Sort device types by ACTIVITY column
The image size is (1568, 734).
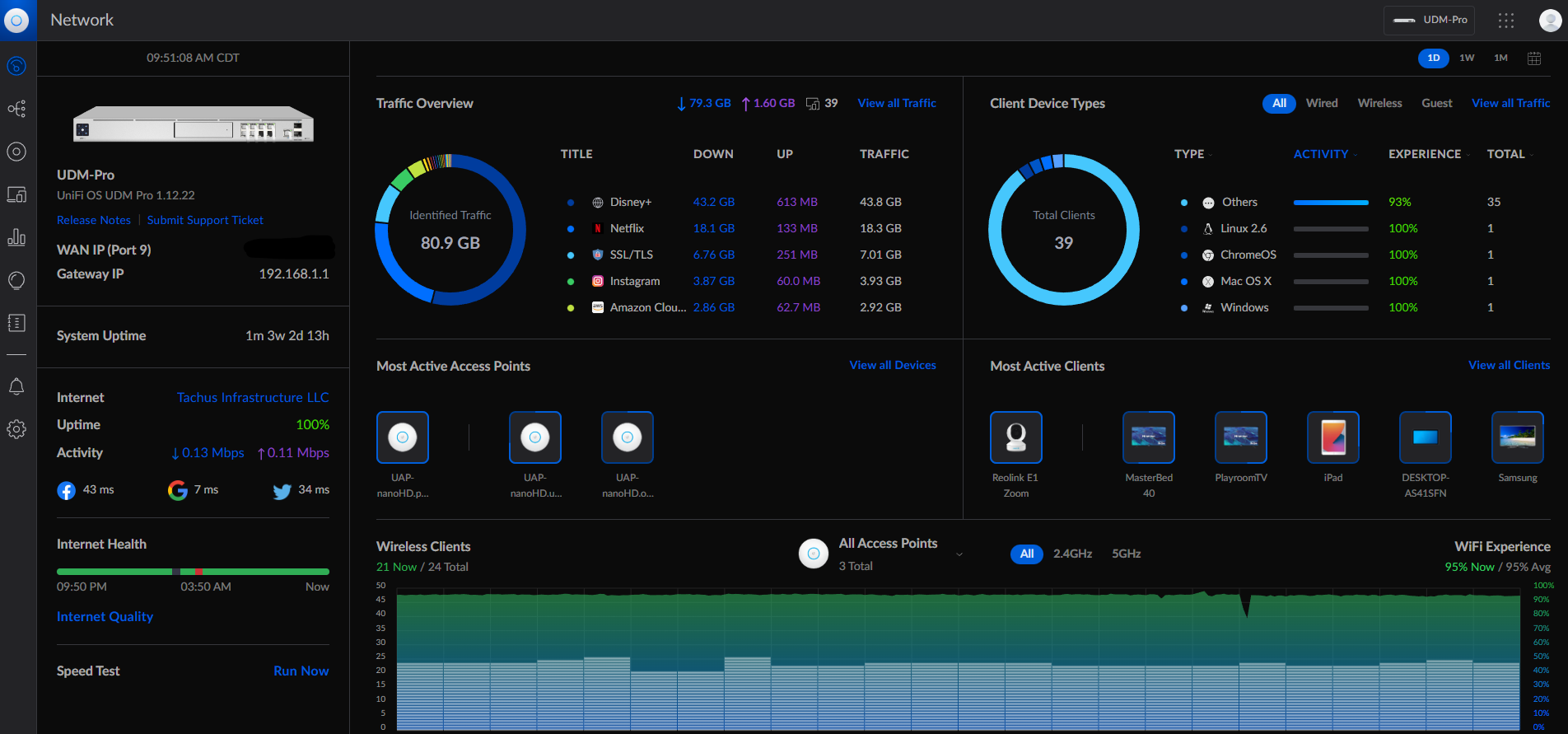(1325, 154)
